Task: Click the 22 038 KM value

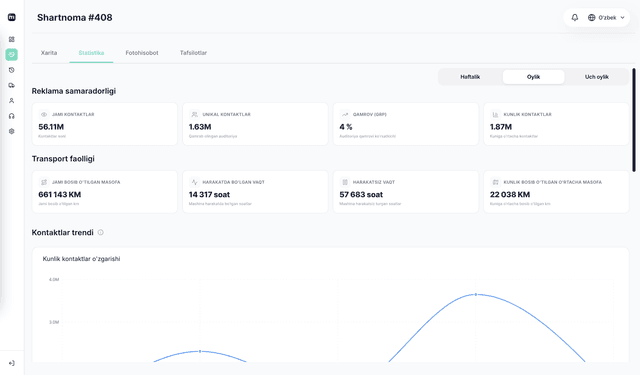Action: coord(510,195)
